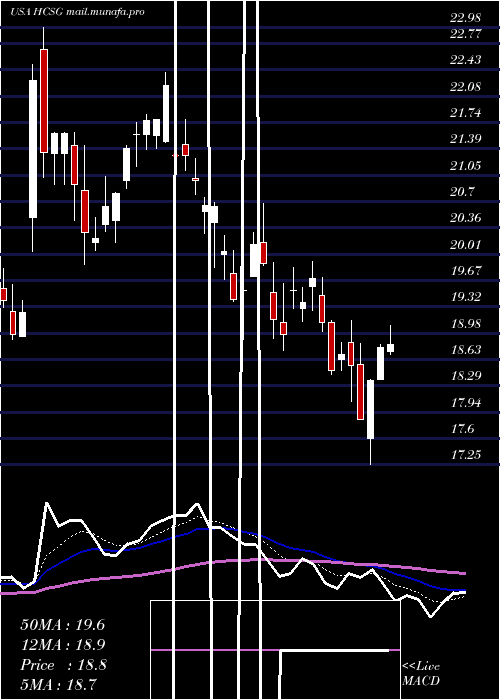Click the 22.08 price axis label
This screenshot has height=700, width=500.
(465, 87)
